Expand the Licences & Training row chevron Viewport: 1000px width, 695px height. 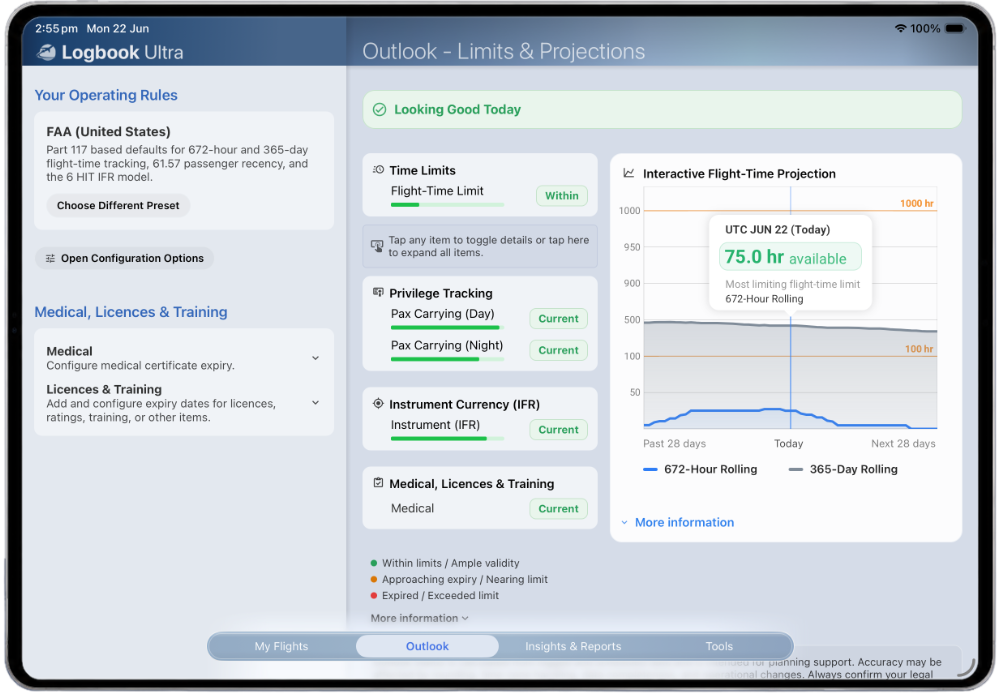pos(316,402)
